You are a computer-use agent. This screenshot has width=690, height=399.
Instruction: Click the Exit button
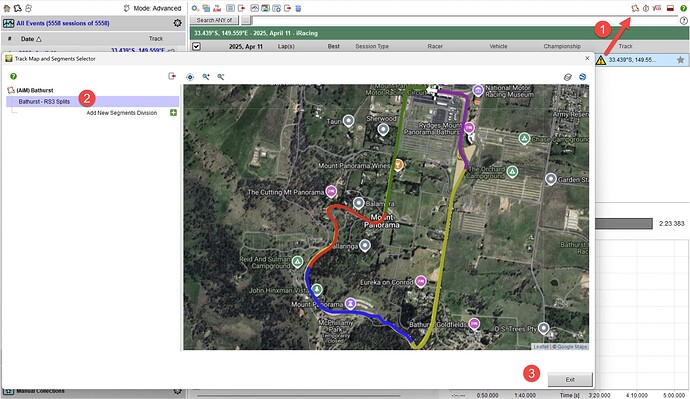570,379
